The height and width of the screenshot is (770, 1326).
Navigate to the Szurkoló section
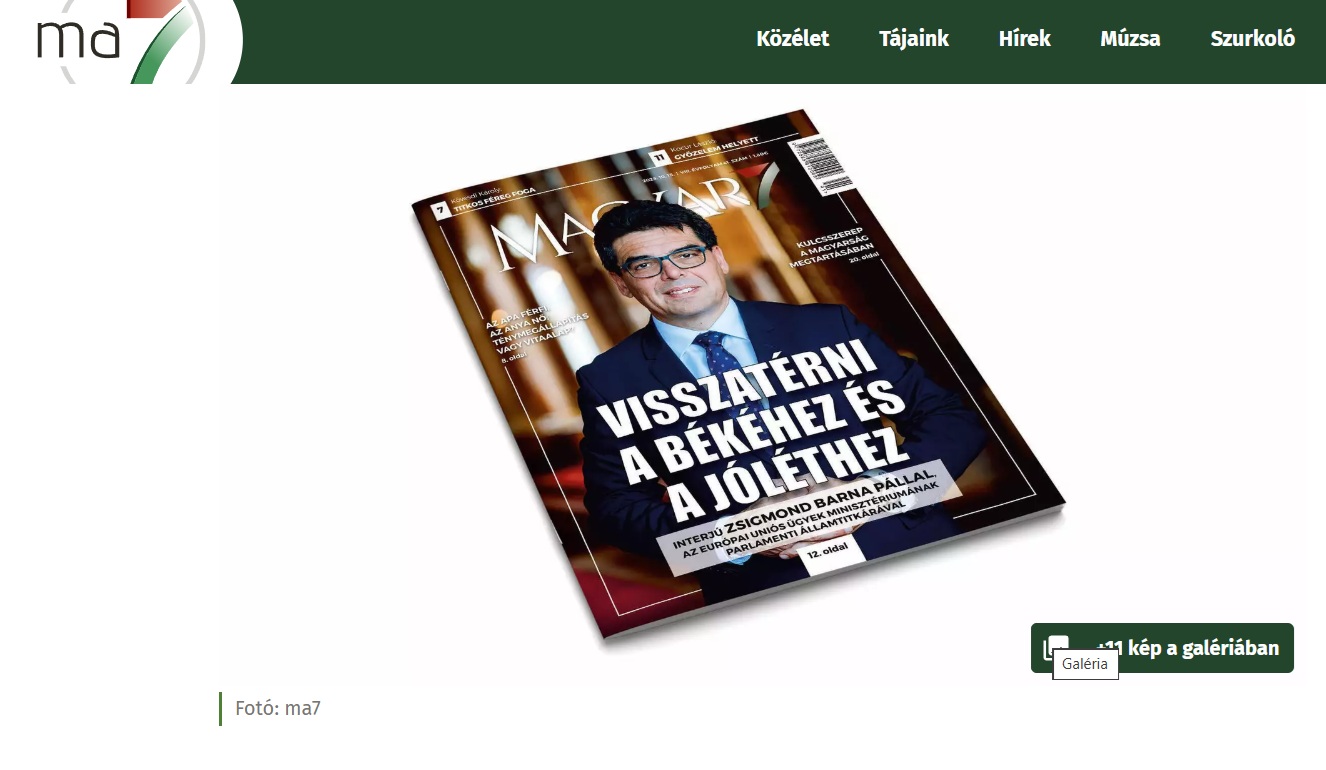coord(1252,39)
